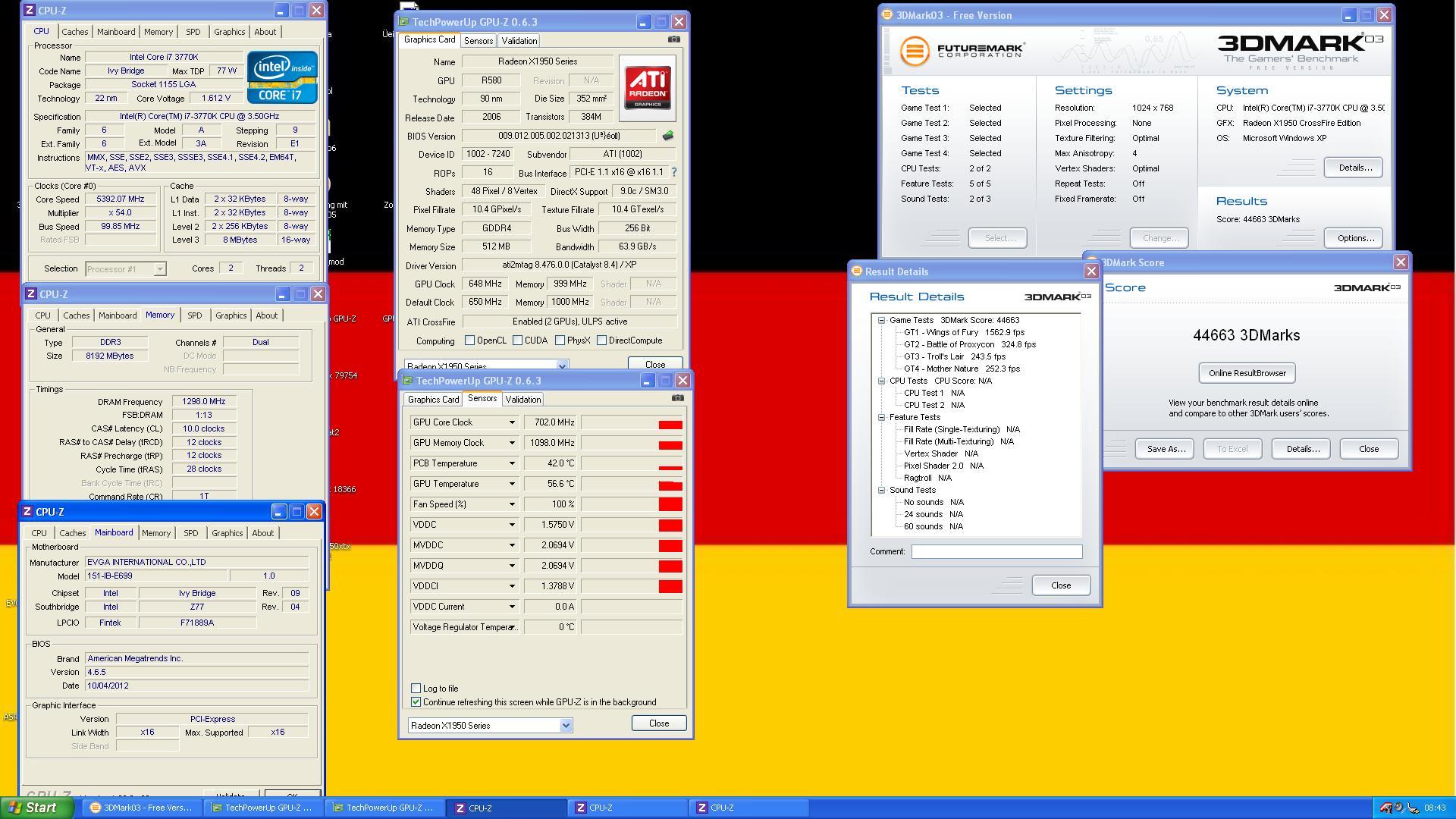Click the BIOS save chip icon next to BIOS Version

(x=667, y=136)
